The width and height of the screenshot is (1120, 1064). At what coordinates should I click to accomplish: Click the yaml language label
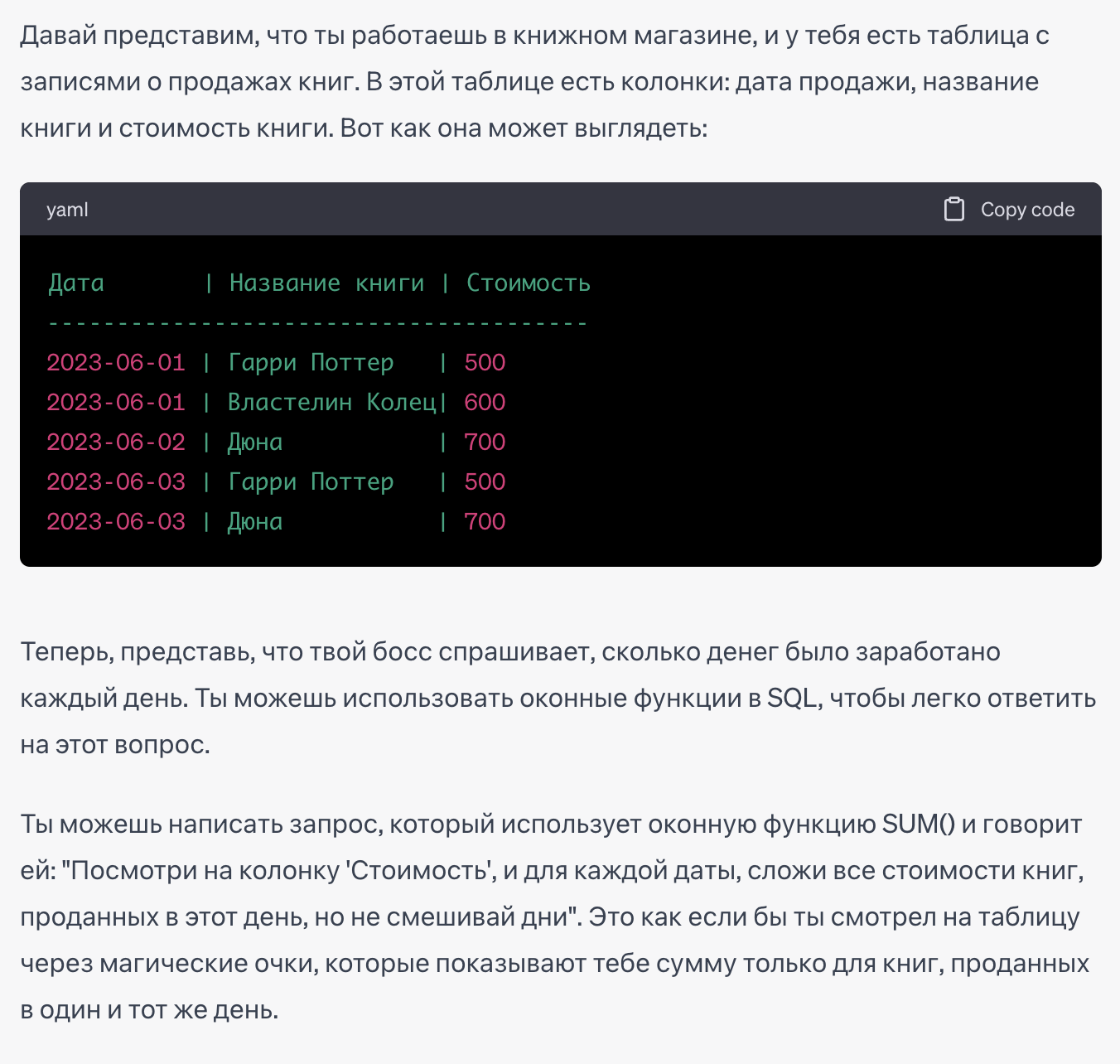67,210
